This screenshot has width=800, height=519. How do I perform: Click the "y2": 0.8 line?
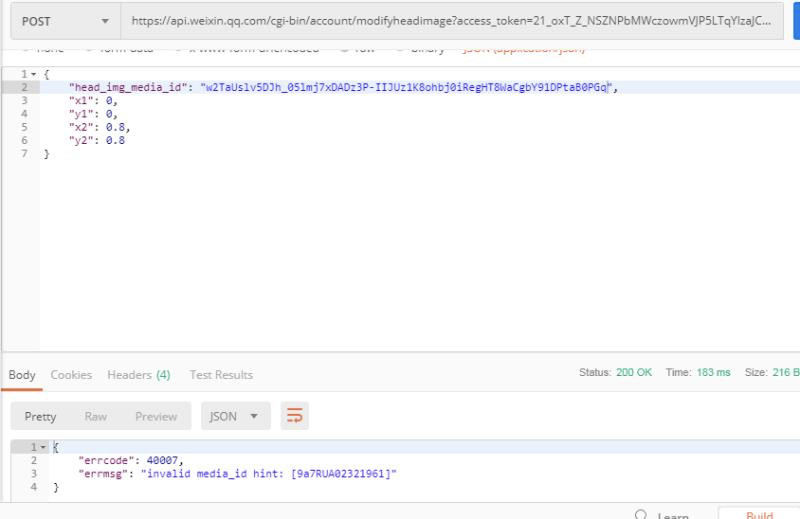(x=97, y=140)
